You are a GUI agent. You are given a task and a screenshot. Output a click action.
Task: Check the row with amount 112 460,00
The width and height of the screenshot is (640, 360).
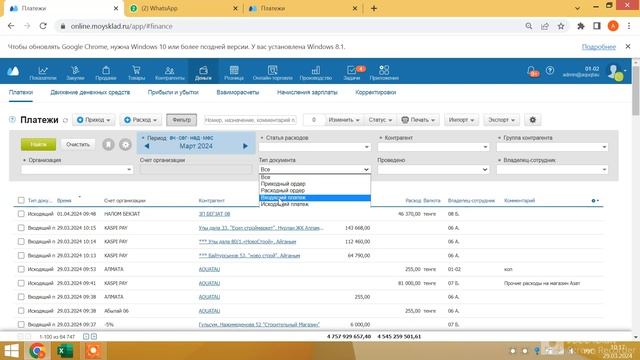21,242
